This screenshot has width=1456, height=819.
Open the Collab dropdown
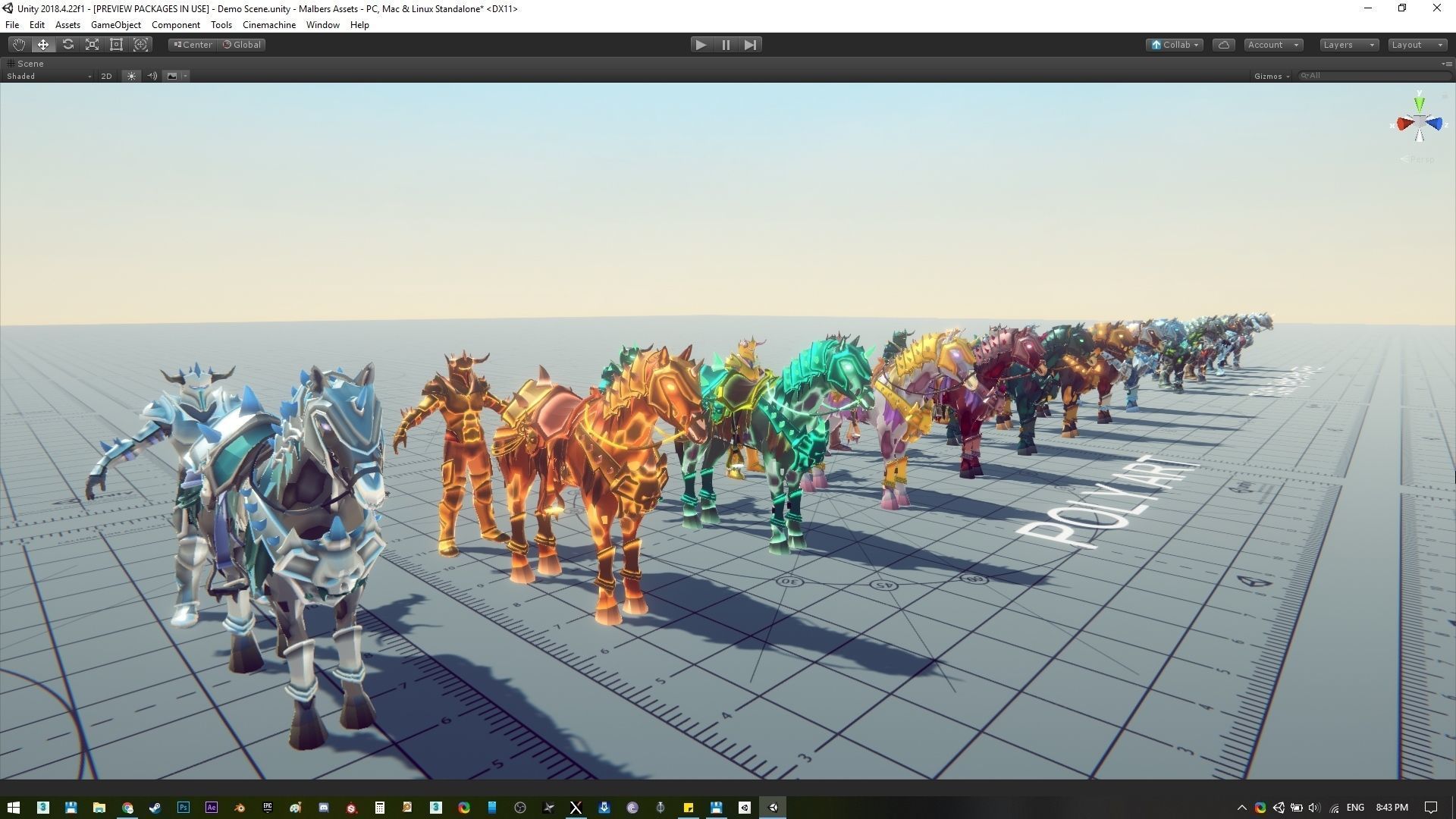point(1174,45)
